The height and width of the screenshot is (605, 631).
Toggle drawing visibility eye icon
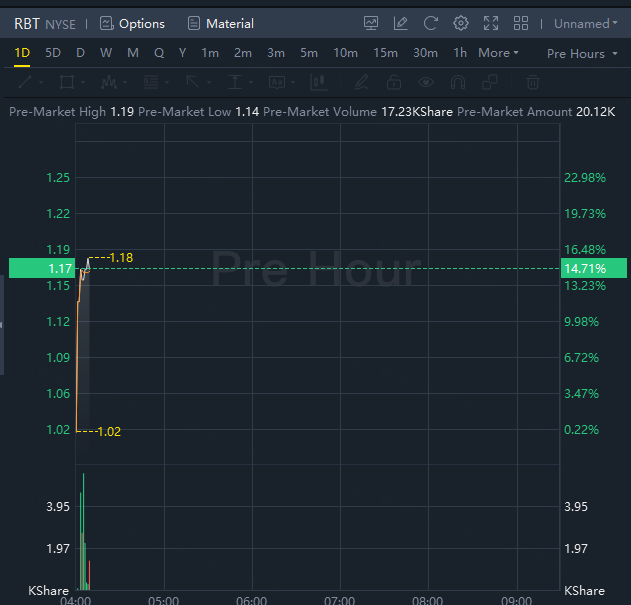(426, 82)
